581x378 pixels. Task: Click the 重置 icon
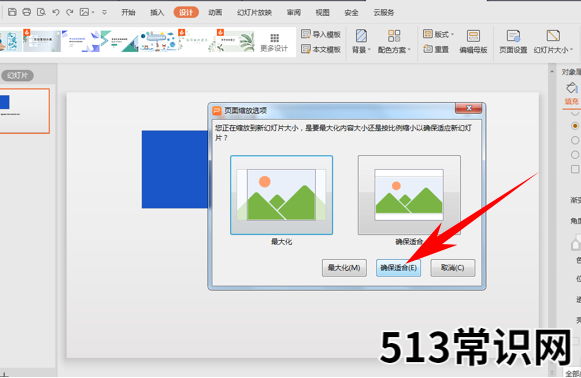(428, 49)
